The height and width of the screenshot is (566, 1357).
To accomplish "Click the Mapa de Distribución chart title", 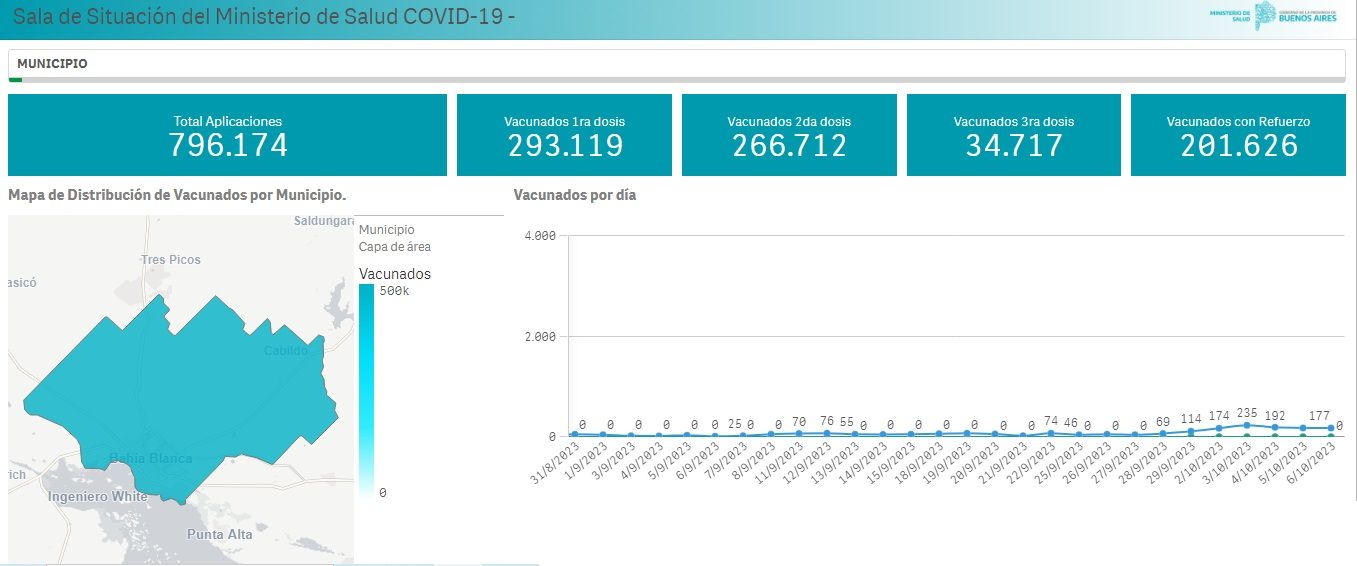I will 177,194.
